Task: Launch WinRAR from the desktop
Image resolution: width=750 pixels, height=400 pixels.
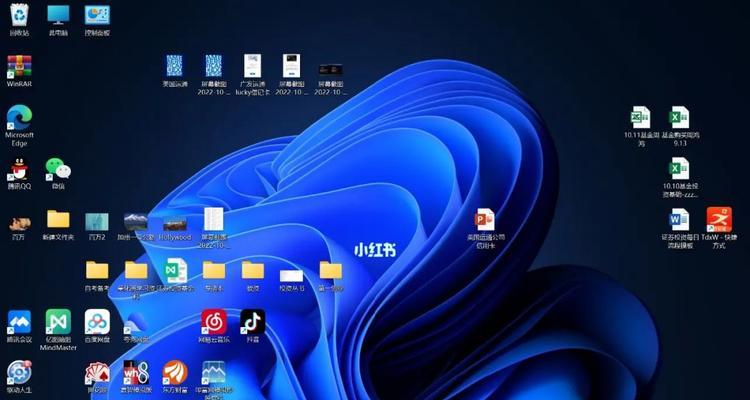Action: click(x=19, y=67)
